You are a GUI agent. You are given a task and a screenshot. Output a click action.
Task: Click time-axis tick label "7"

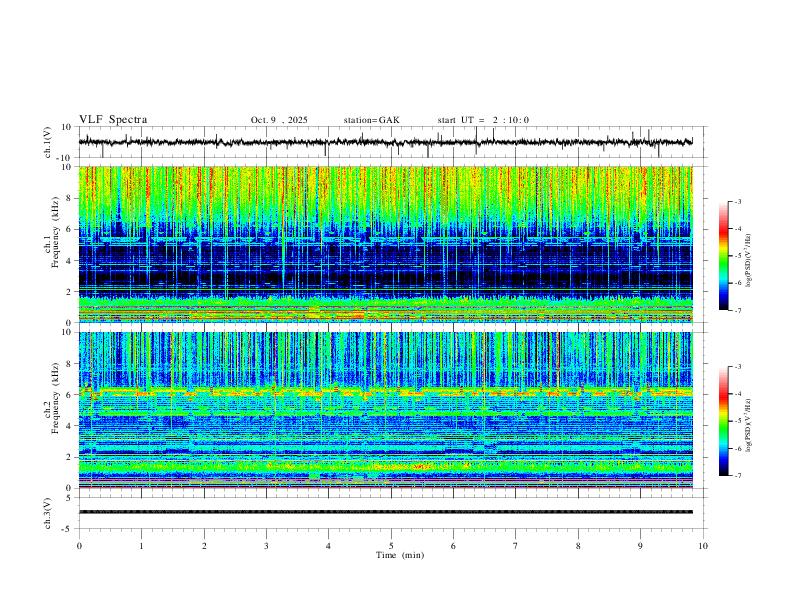[x=516, y=546]
